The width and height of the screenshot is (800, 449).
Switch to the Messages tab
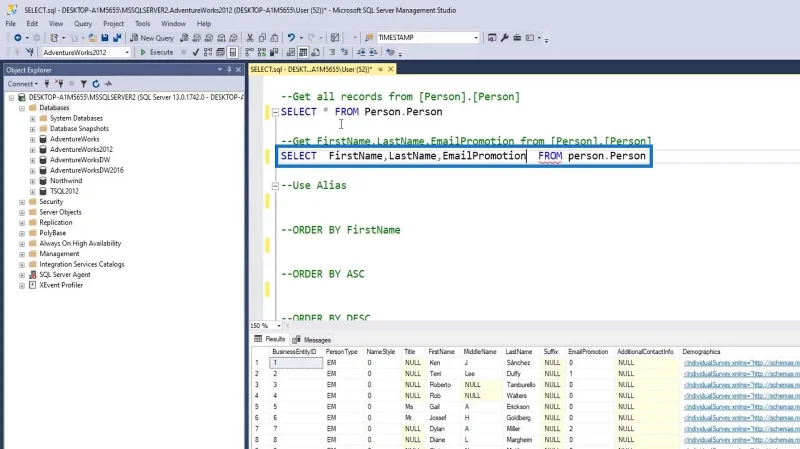(x=312, y=340)
